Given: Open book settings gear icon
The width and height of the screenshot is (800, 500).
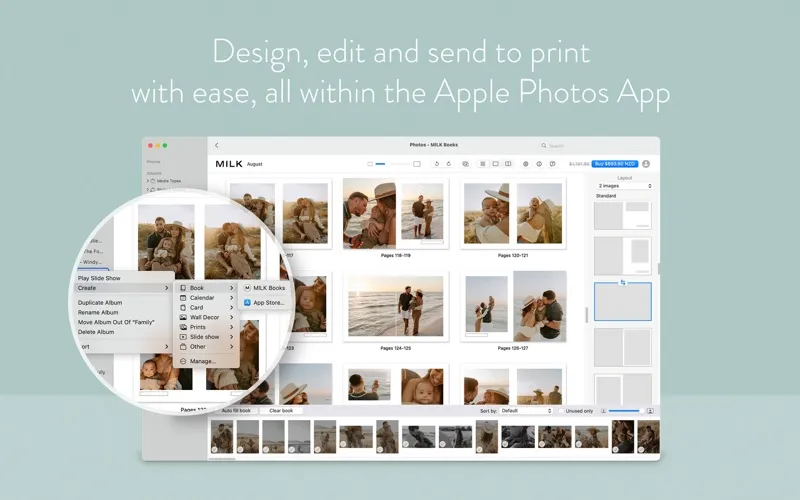Looking at the screenshot, I should tap(526, 164).
